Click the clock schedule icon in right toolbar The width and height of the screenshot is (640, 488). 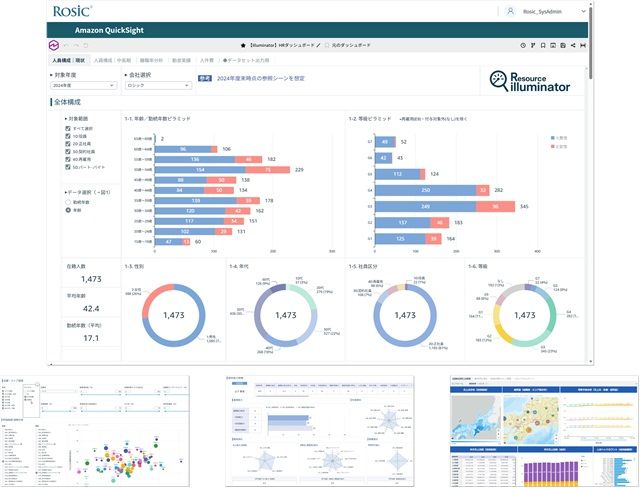coord(524,45)
